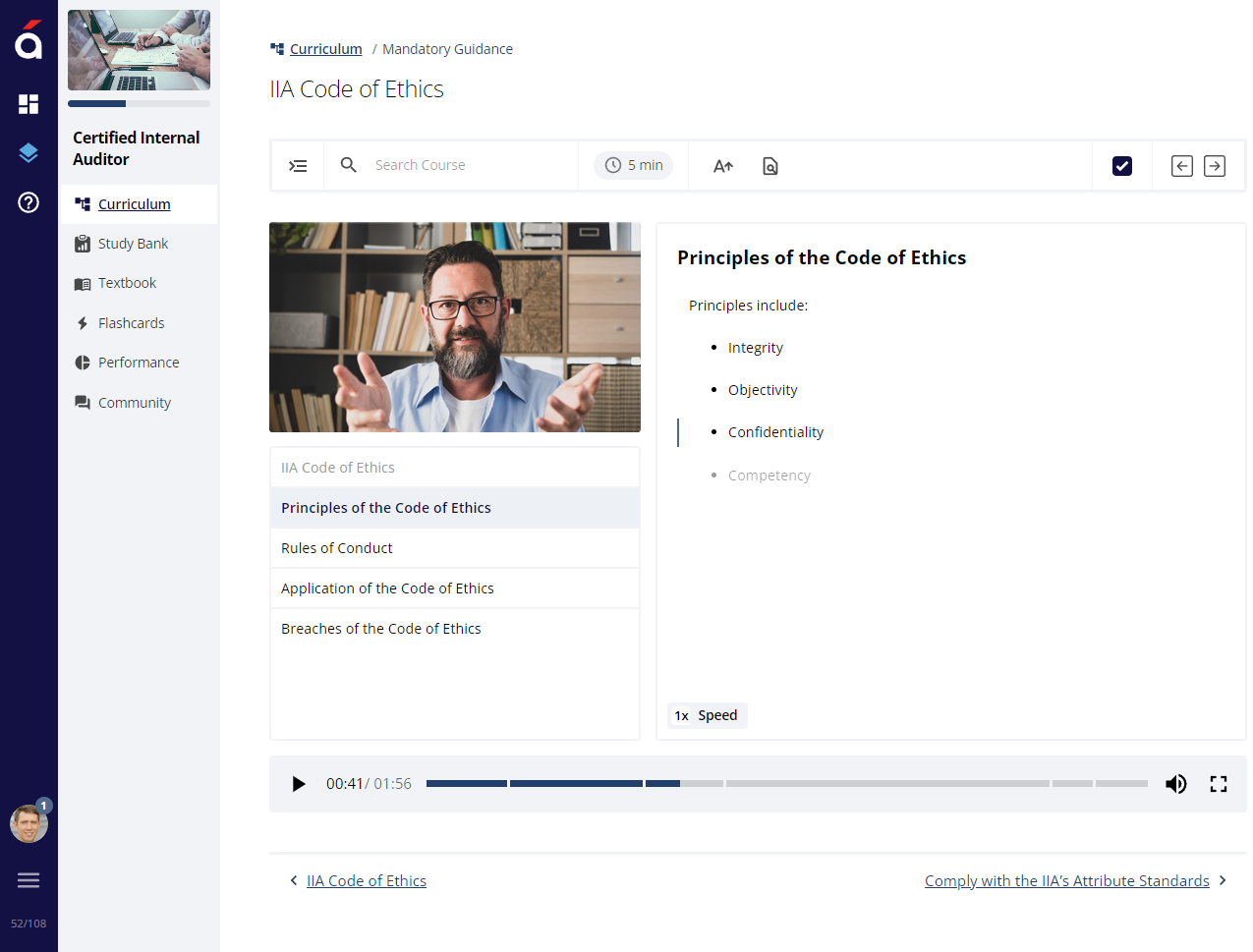Viewport: 1253px width, 952px height.
Task: Play the video with the play button
Action: (x=299, y=783)
